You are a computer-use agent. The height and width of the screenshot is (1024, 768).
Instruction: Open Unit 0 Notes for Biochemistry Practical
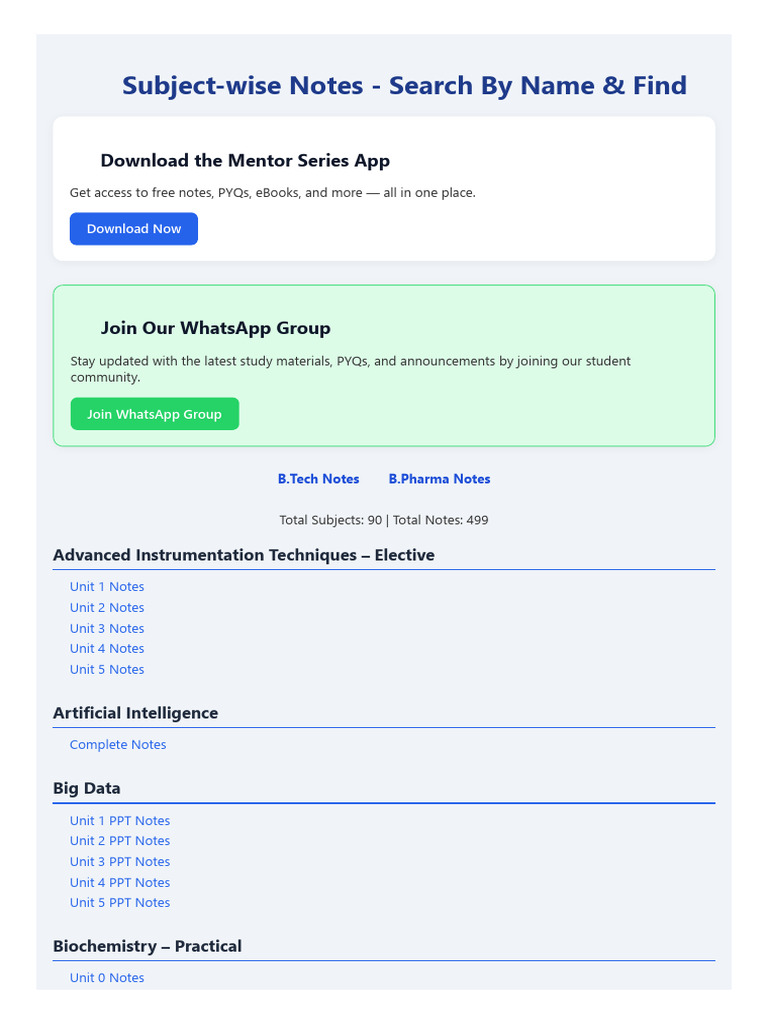tap(107, 978)
